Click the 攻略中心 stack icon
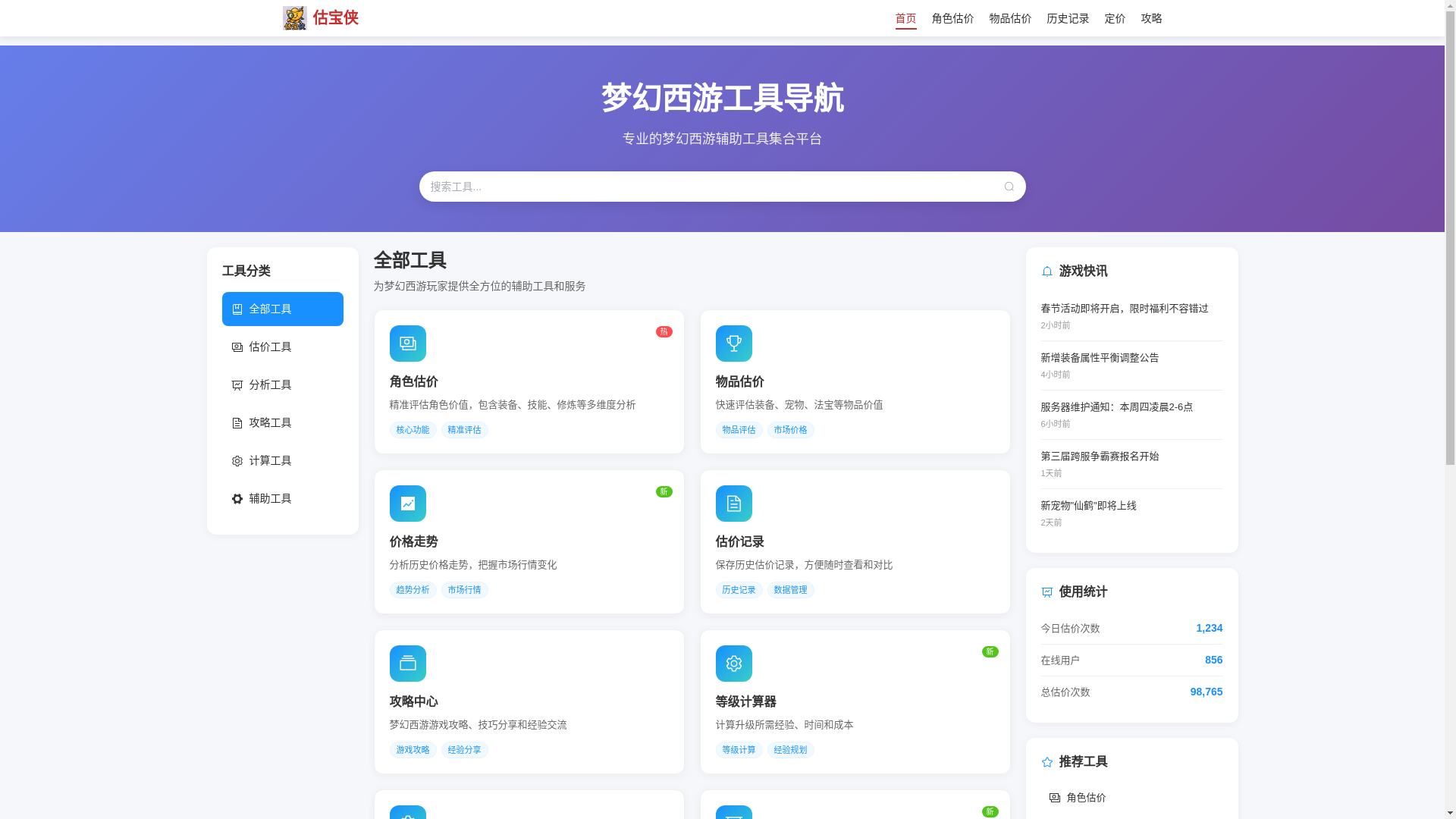The height and width of the screenshot is (819, 1456). 408,664
